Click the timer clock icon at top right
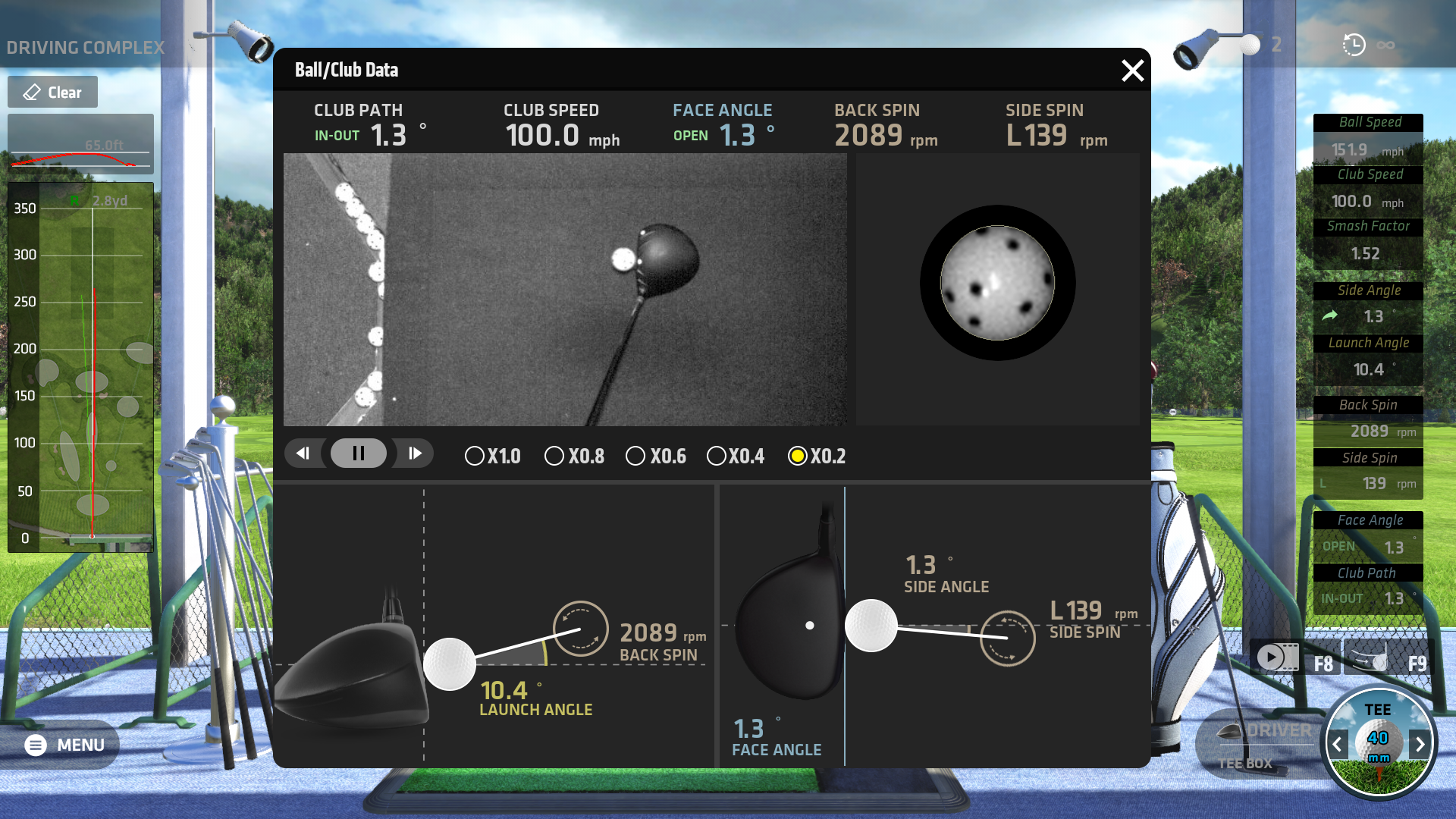The height and width of the screenshot is (819, 1456). (x=1354, y=45)
